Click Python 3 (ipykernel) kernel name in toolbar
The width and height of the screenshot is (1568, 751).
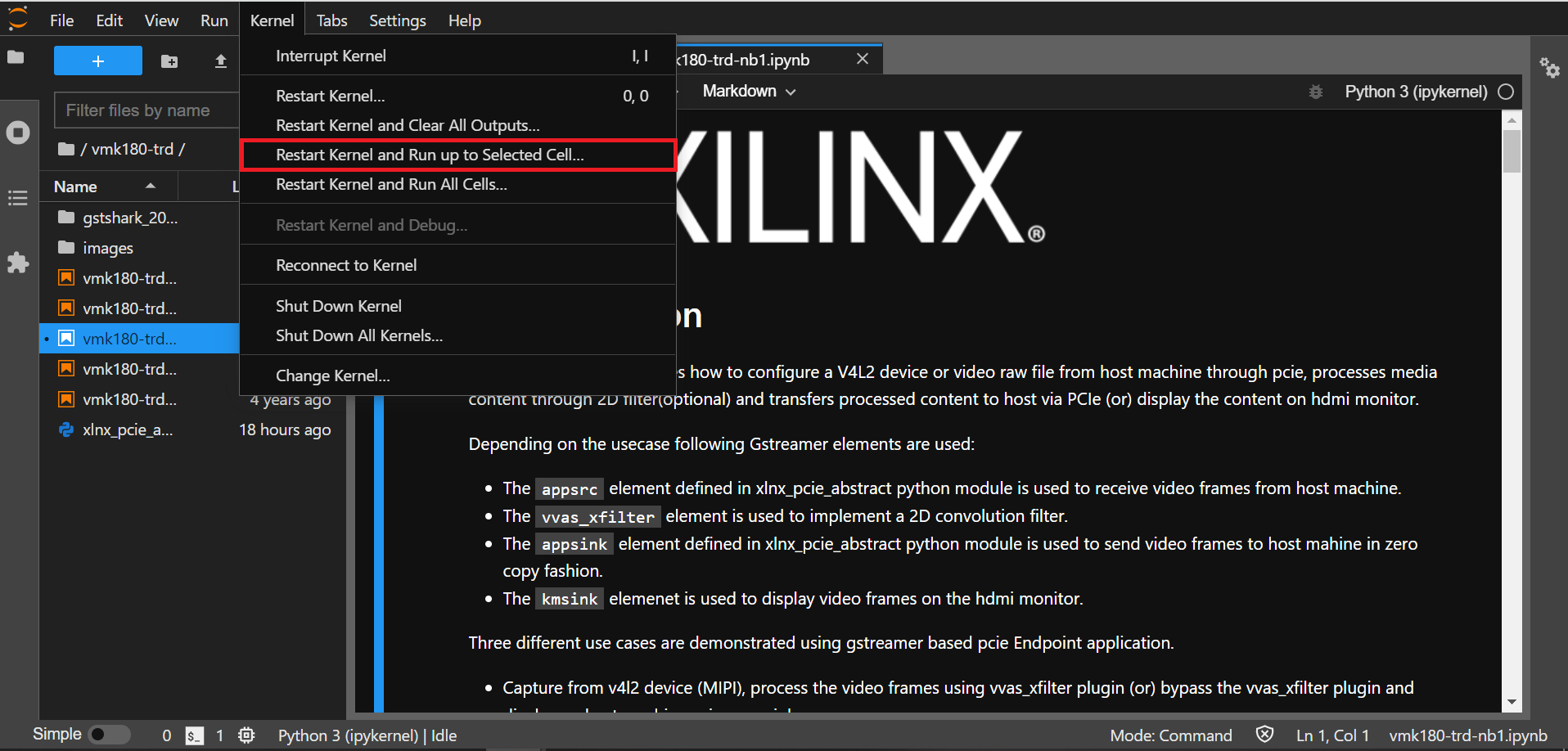[x=1416, y=92]
